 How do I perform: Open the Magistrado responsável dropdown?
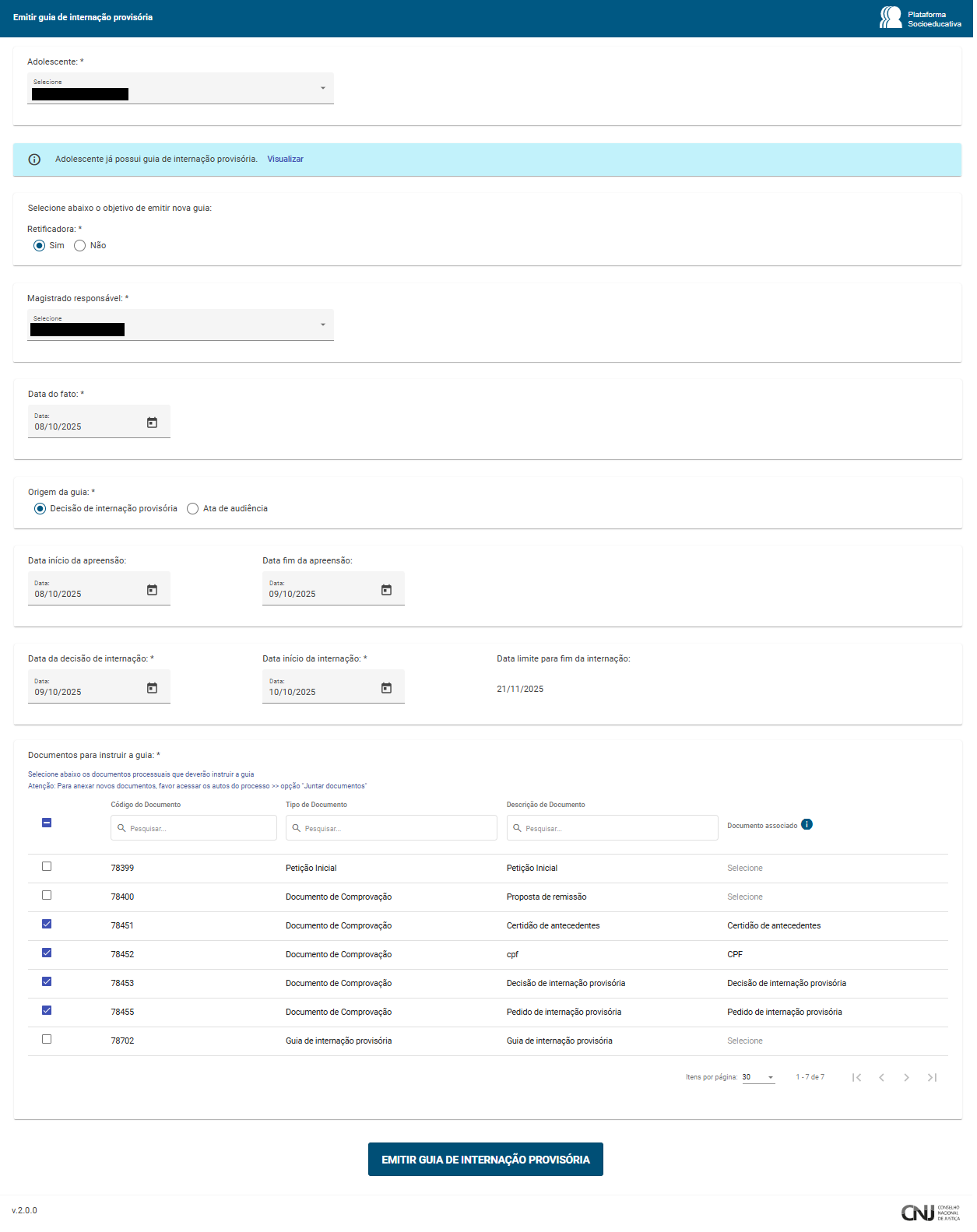click(x=181, y=325)
